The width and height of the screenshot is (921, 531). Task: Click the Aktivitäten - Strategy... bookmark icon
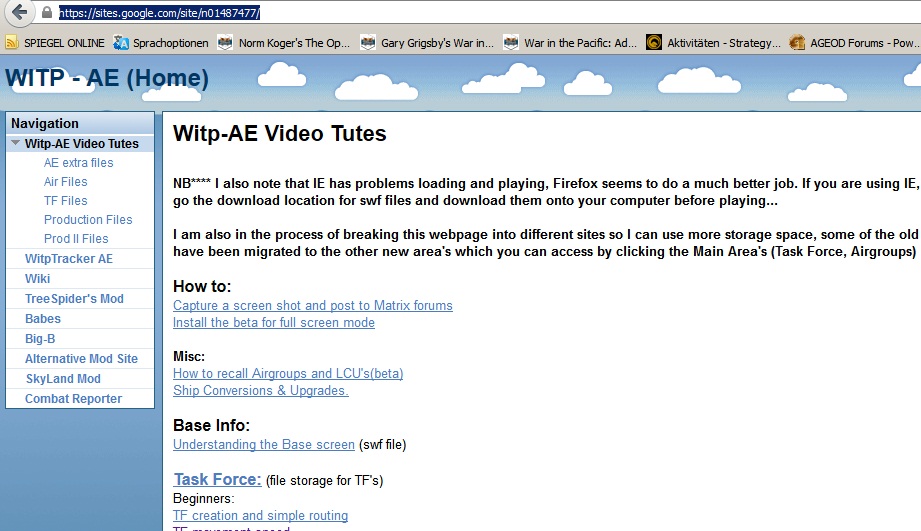click(654, 43)
